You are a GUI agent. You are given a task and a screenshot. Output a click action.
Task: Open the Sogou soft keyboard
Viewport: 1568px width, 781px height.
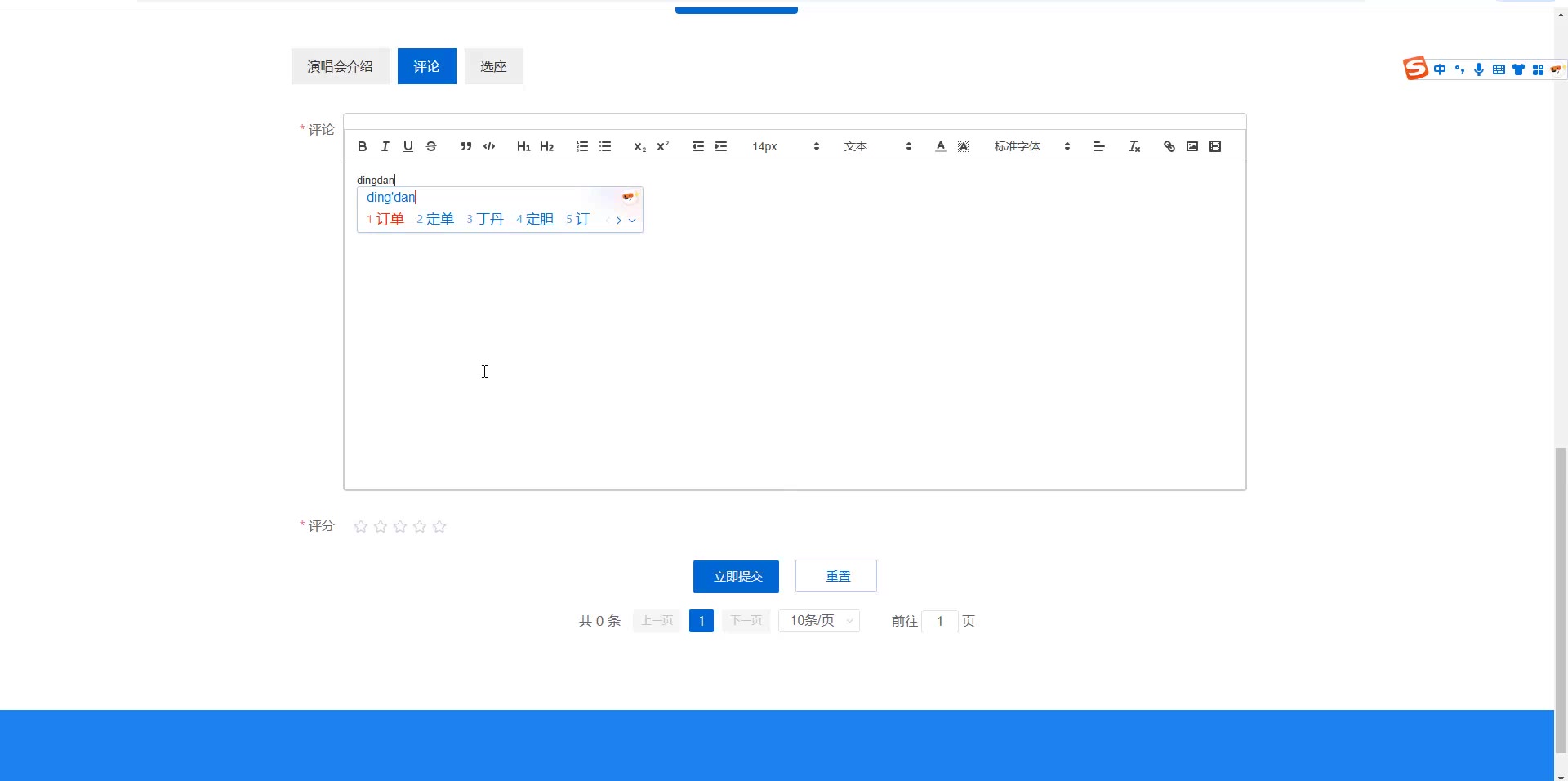tap(1499, 69)
